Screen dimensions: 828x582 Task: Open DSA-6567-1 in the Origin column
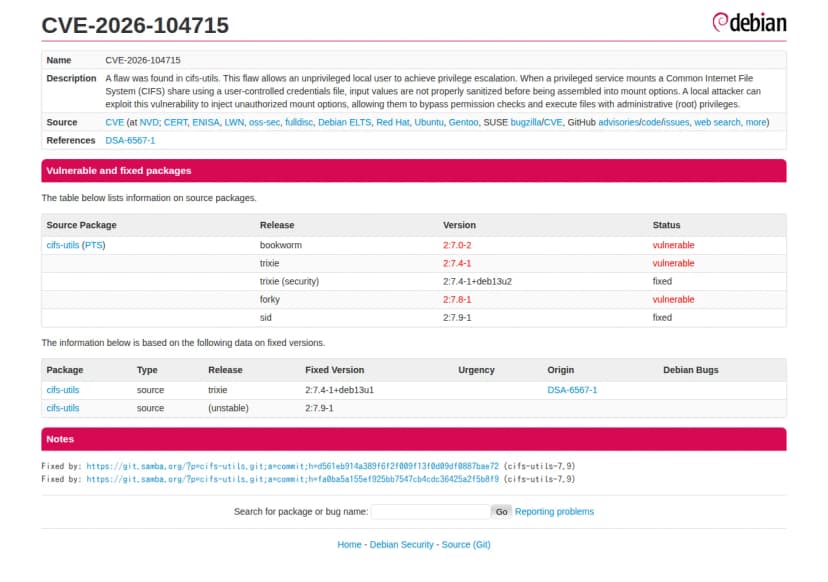[572, 390]
